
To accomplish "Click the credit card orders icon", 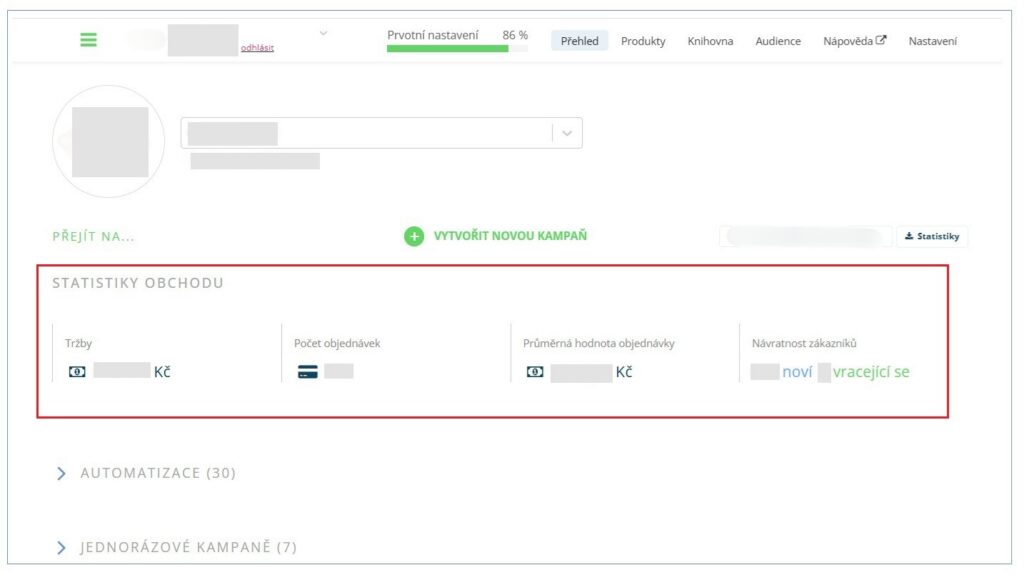I will (308, 372).
